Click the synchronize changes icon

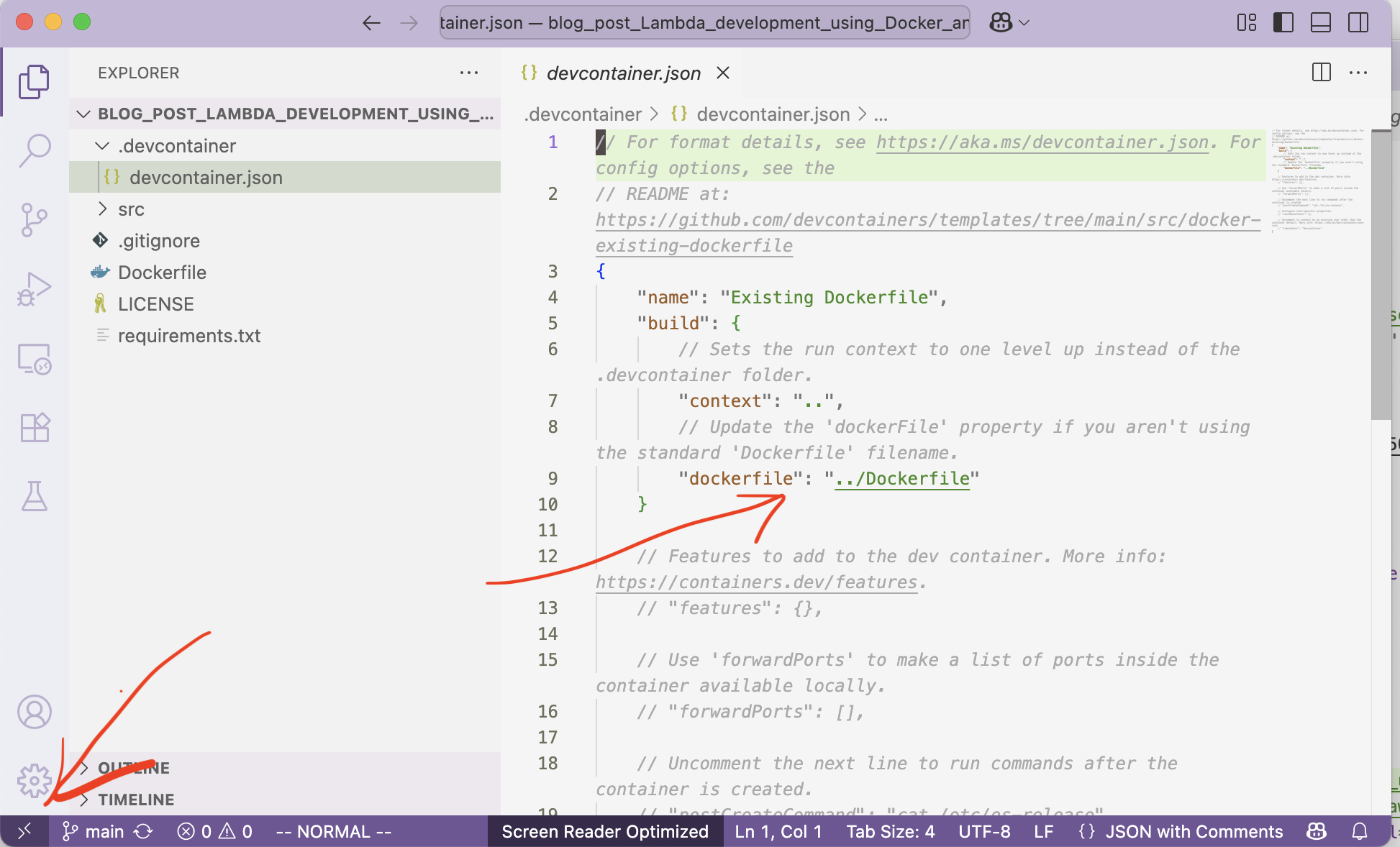[x=143, y=832]
